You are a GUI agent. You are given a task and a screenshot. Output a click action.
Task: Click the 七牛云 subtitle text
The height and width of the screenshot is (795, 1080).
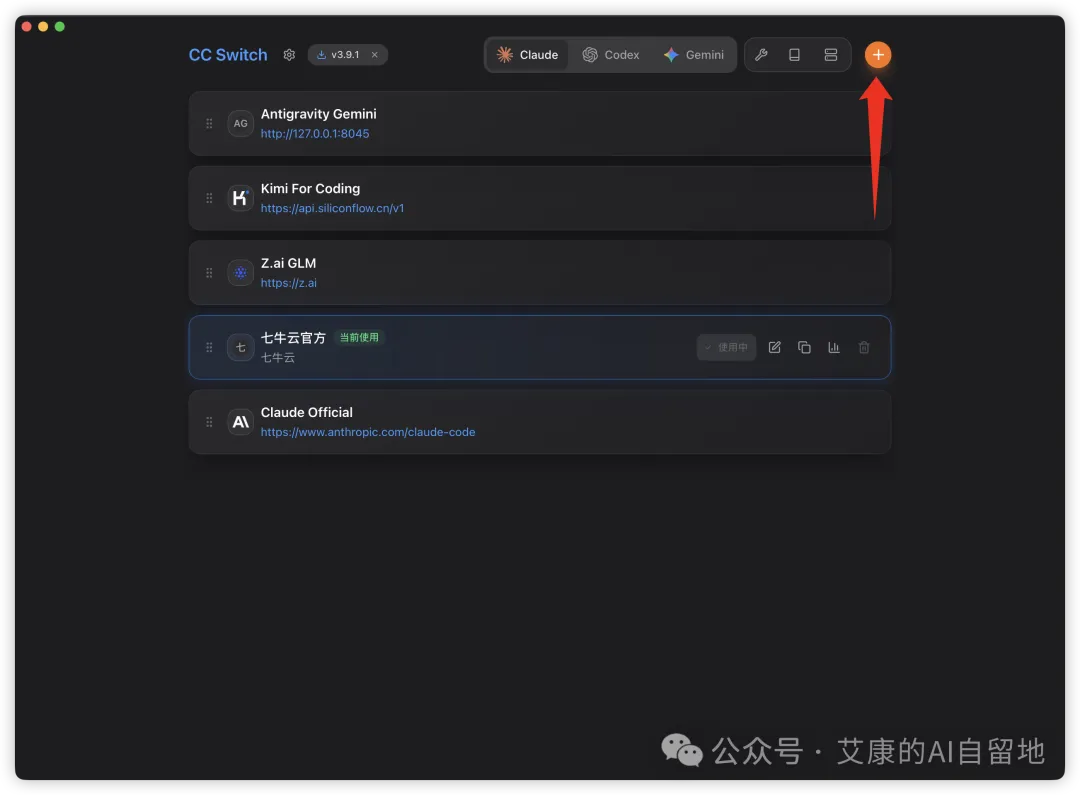click(278, 358)
